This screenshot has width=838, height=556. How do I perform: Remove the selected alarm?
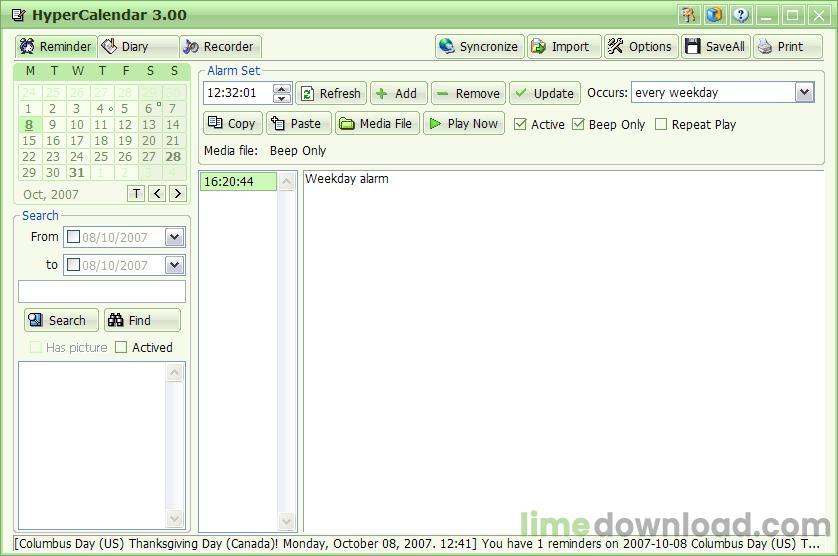468,94
